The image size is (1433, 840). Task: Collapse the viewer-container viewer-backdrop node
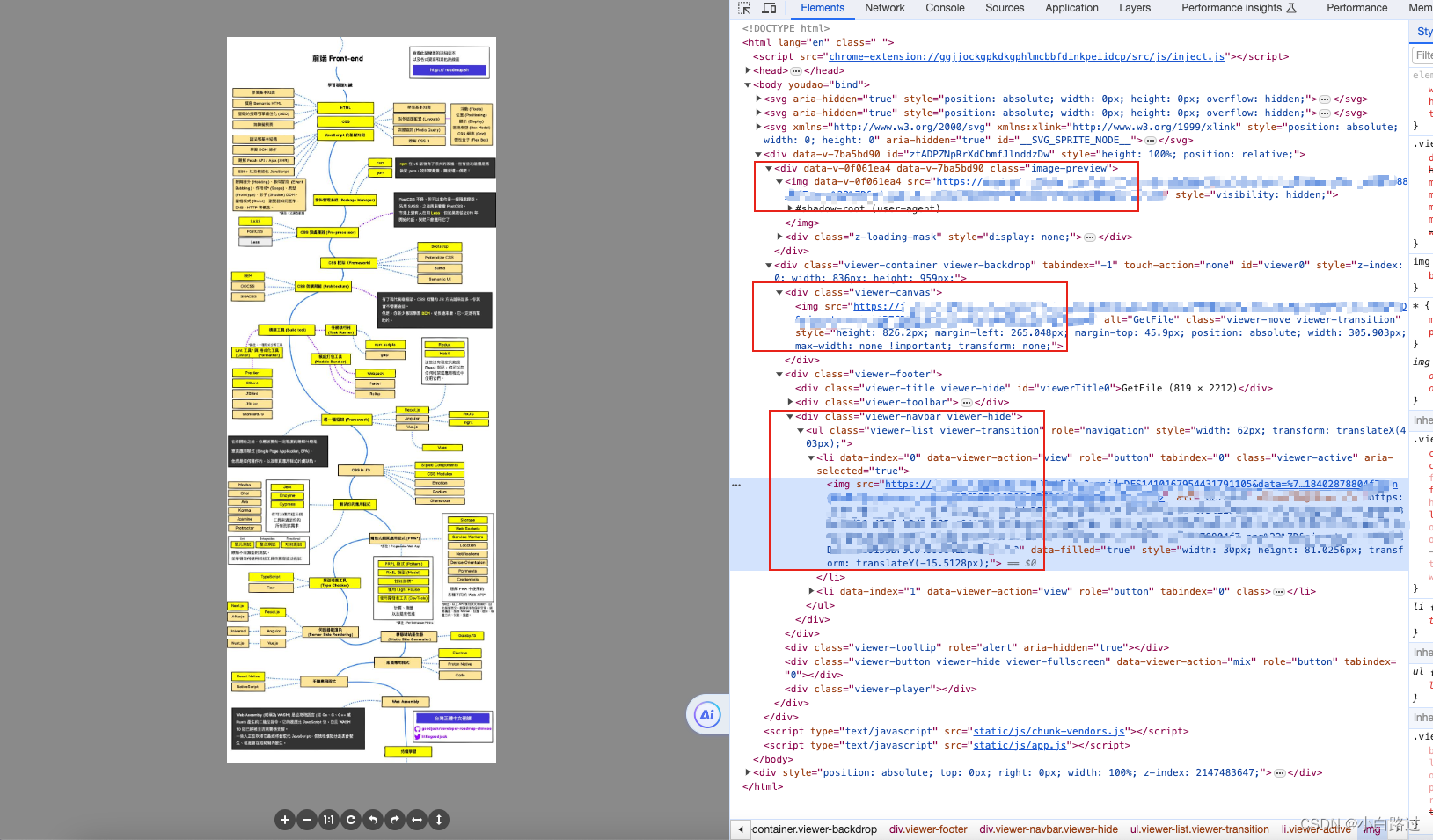coord(769,265)
